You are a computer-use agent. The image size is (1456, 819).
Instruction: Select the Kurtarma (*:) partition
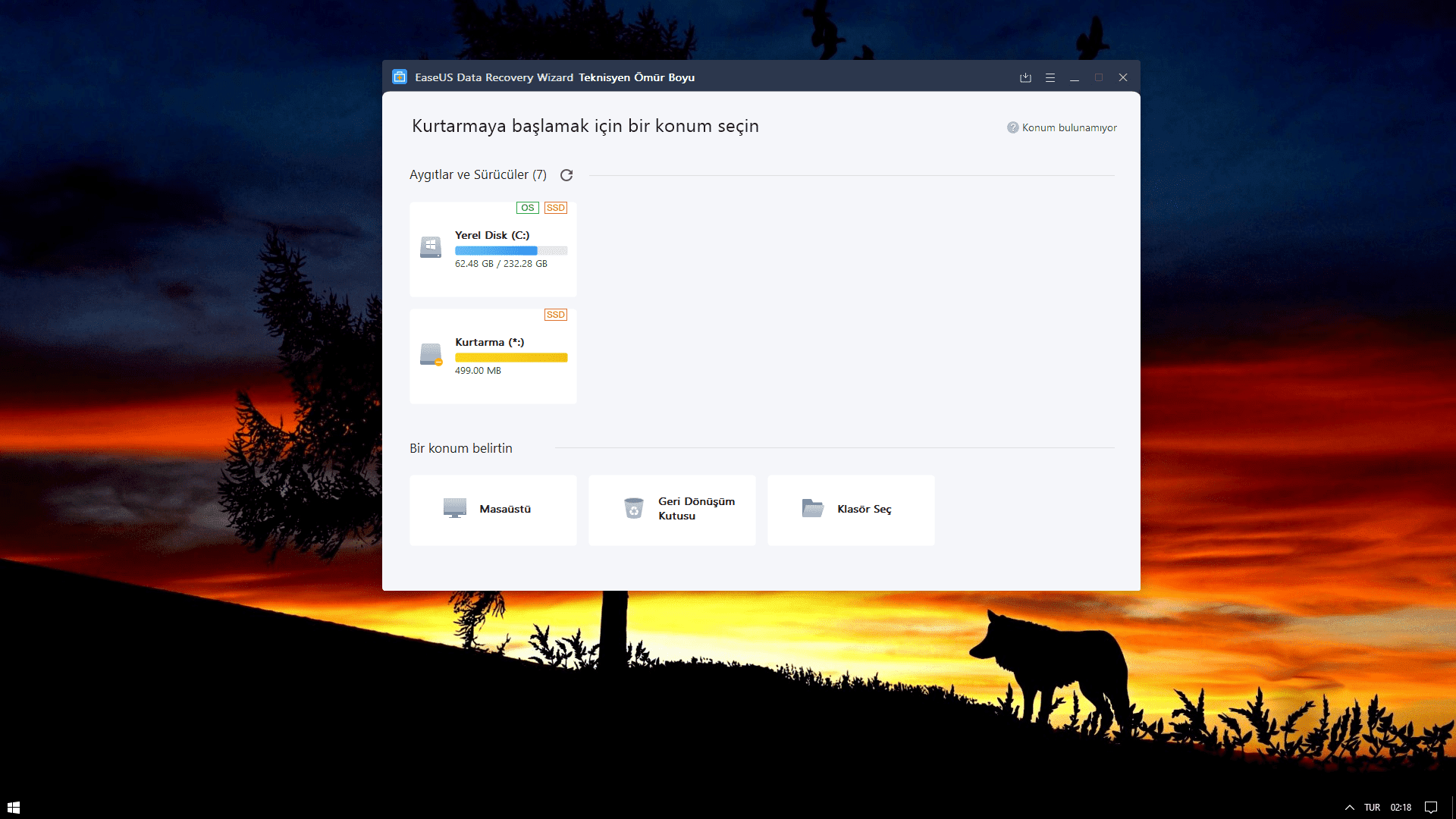coord(493,356)
